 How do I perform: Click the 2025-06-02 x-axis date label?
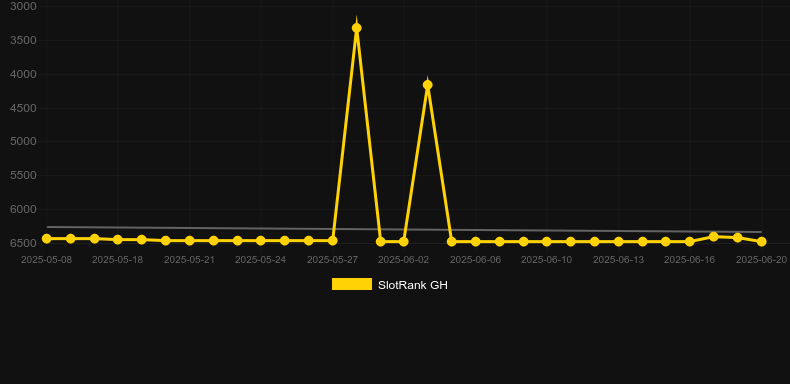(404, 260)
